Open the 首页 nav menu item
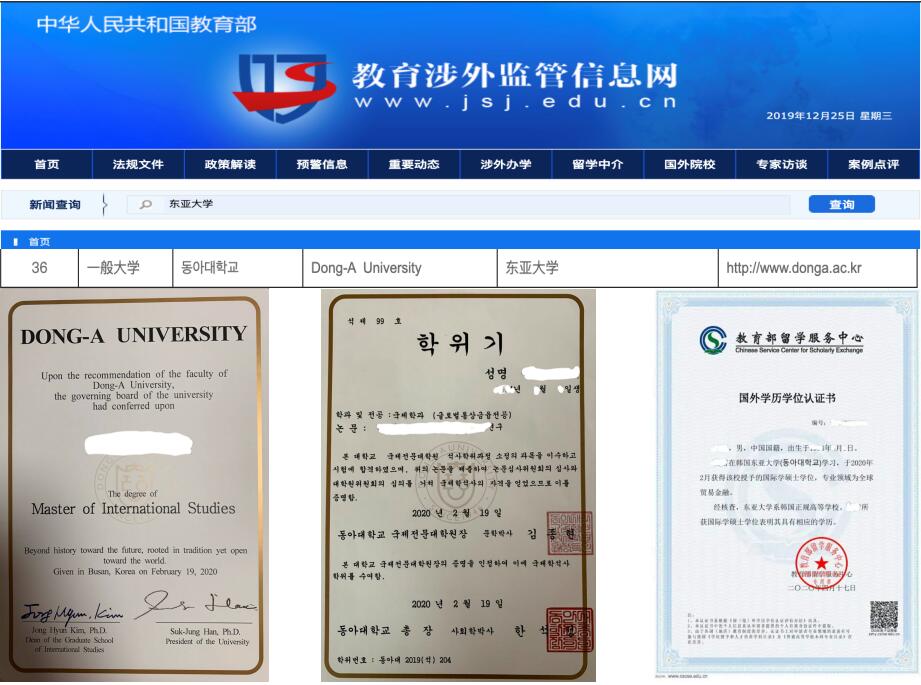 46,164
